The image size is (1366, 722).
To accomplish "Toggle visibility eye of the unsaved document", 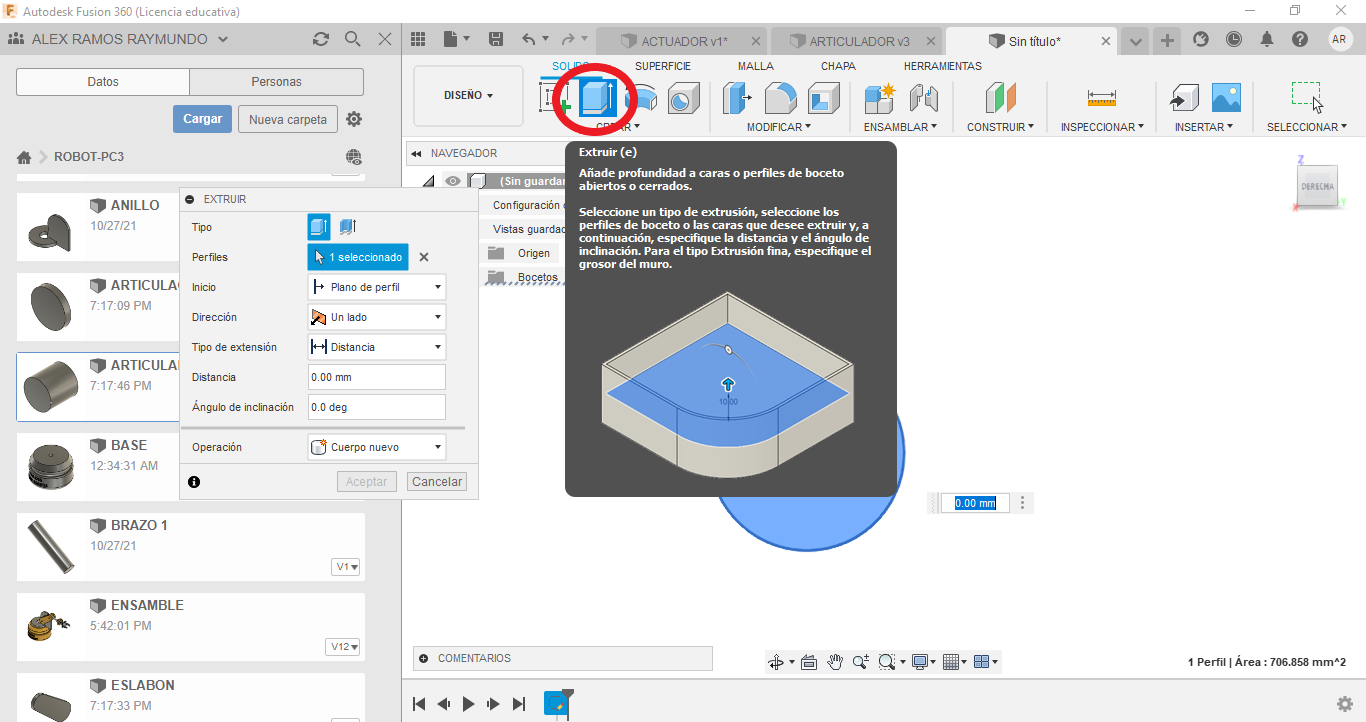I will point(453,181).
